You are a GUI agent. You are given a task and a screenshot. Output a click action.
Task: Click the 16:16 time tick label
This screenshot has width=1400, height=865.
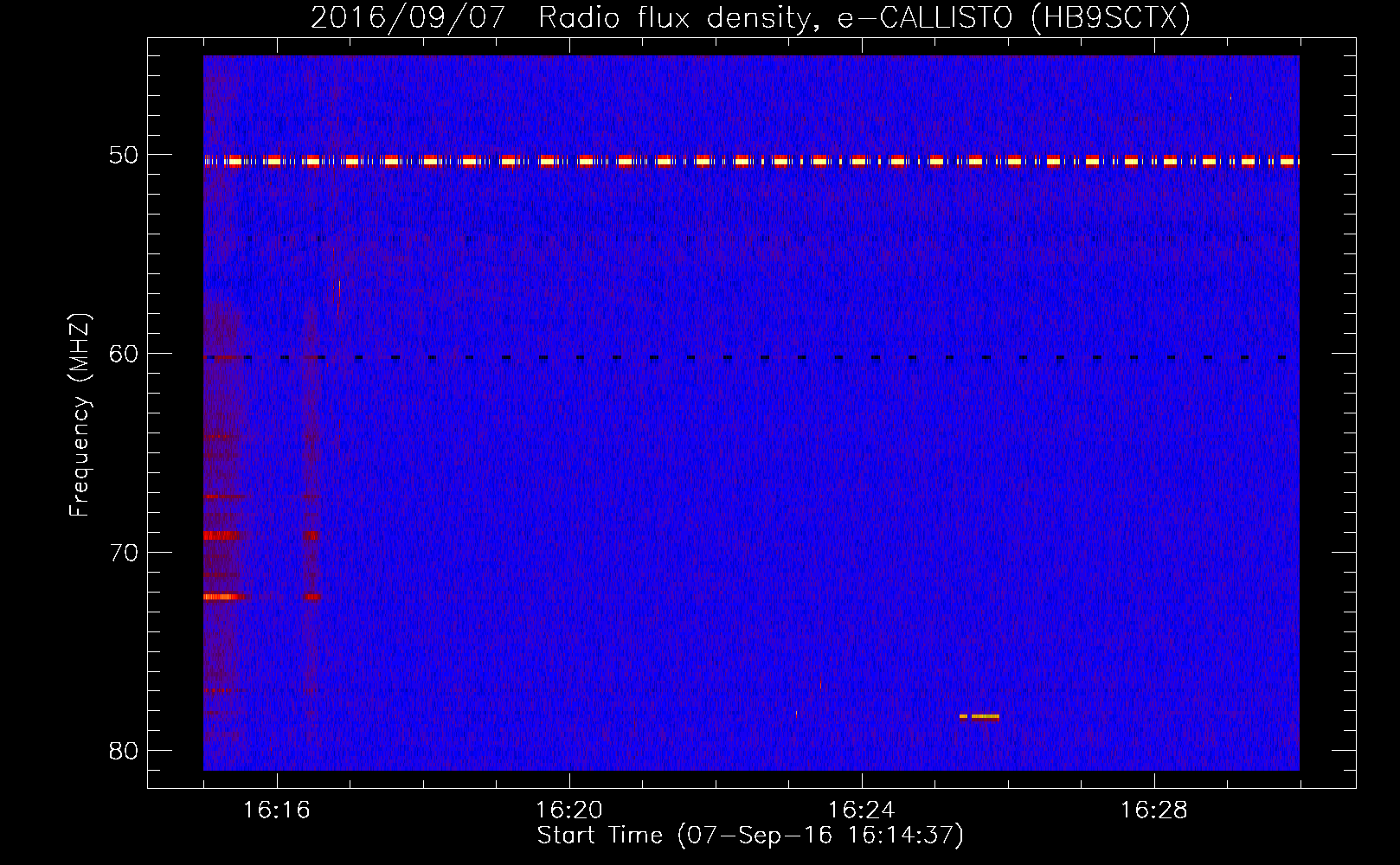coord(276,811)
